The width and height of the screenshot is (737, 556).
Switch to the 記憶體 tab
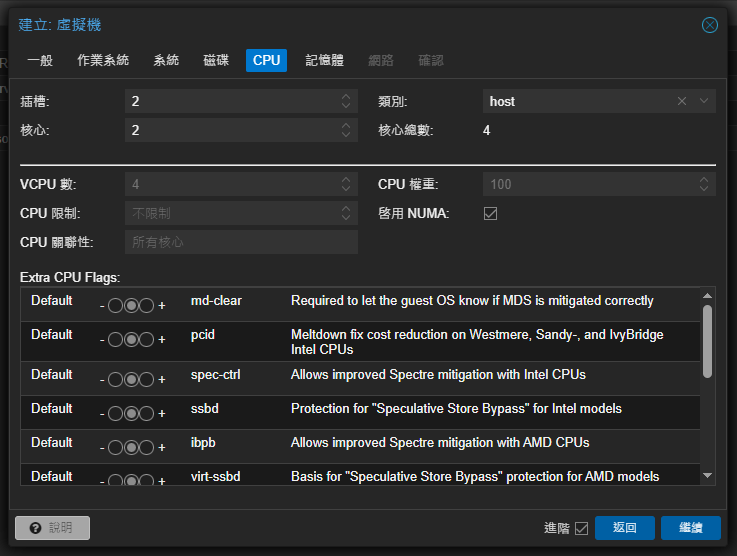(x=324, y=60)
